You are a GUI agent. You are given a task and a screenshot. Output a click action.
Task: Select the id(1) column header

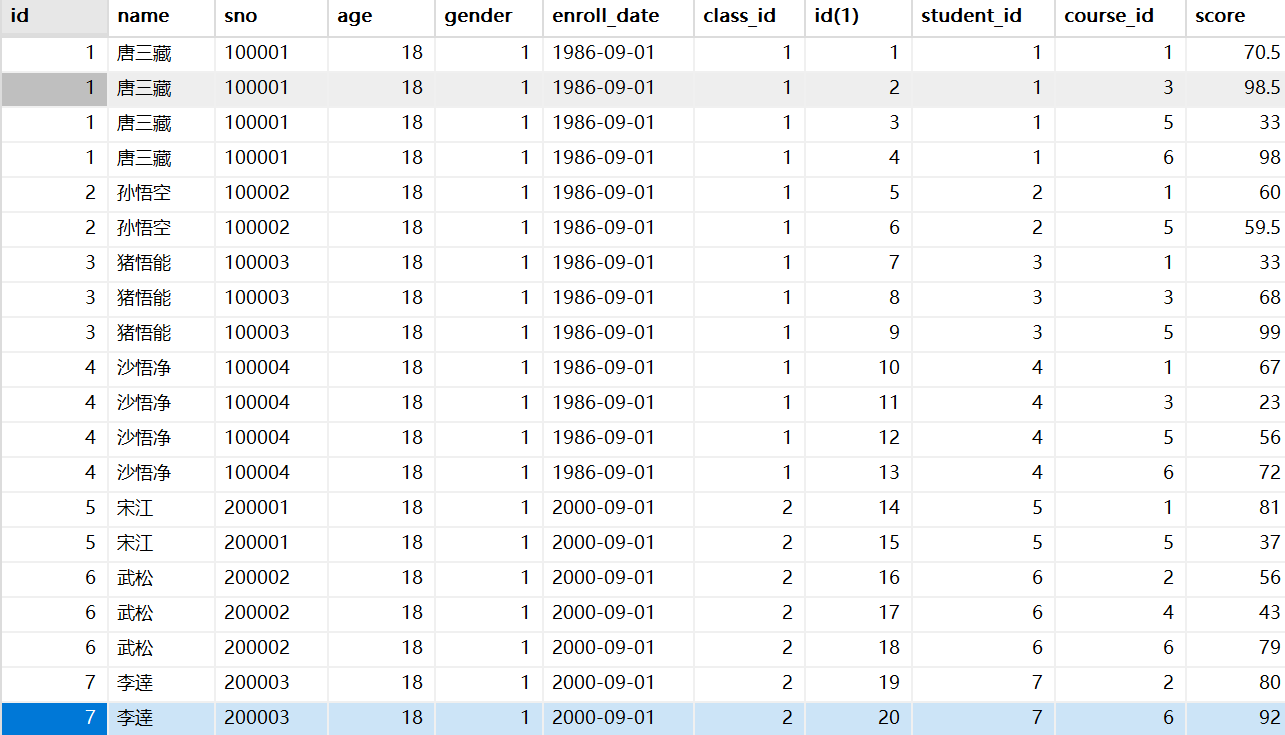[858, 16]
